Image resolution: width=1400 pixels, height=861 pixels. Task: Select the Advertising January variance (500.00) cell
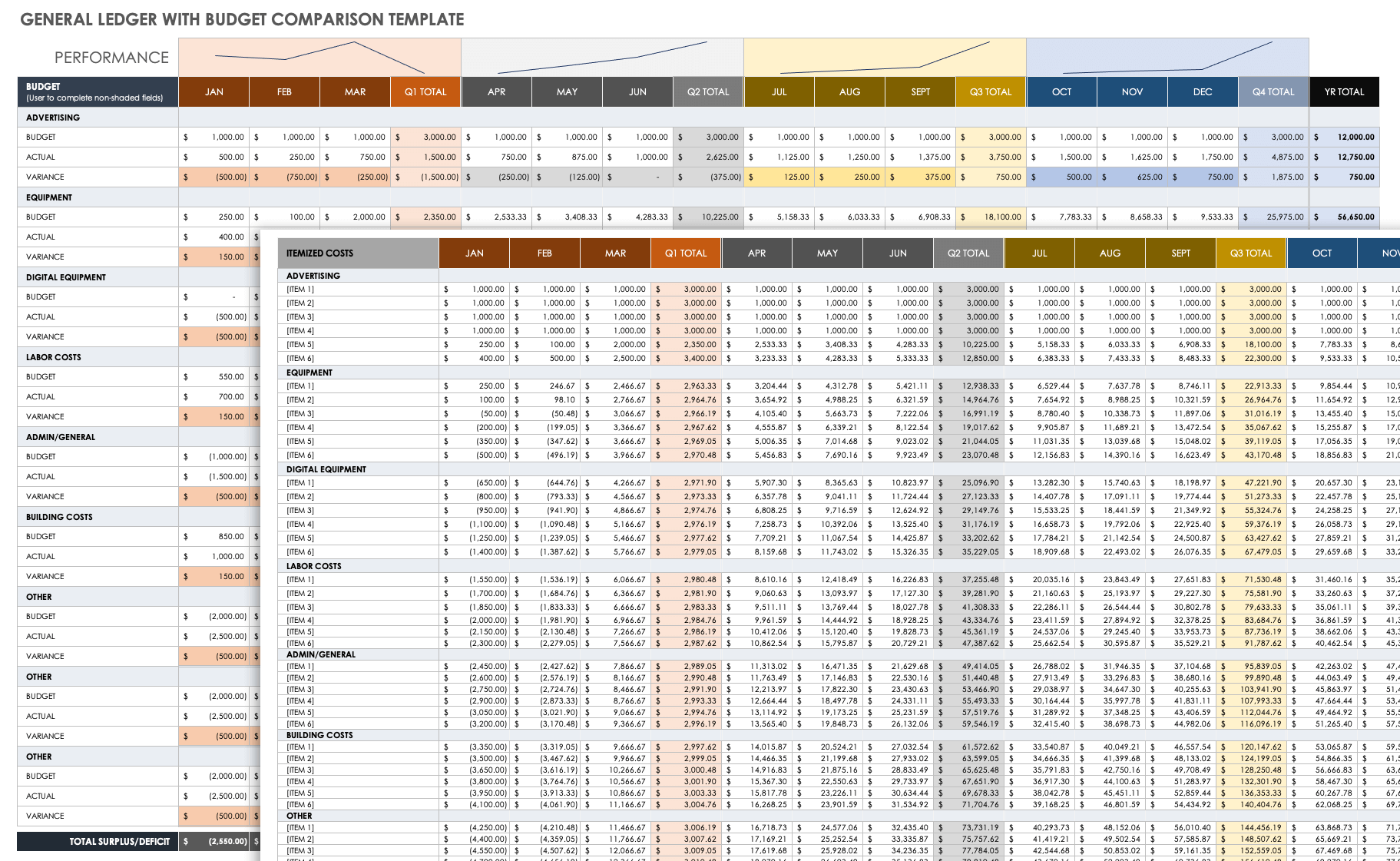tap(213, 177)
